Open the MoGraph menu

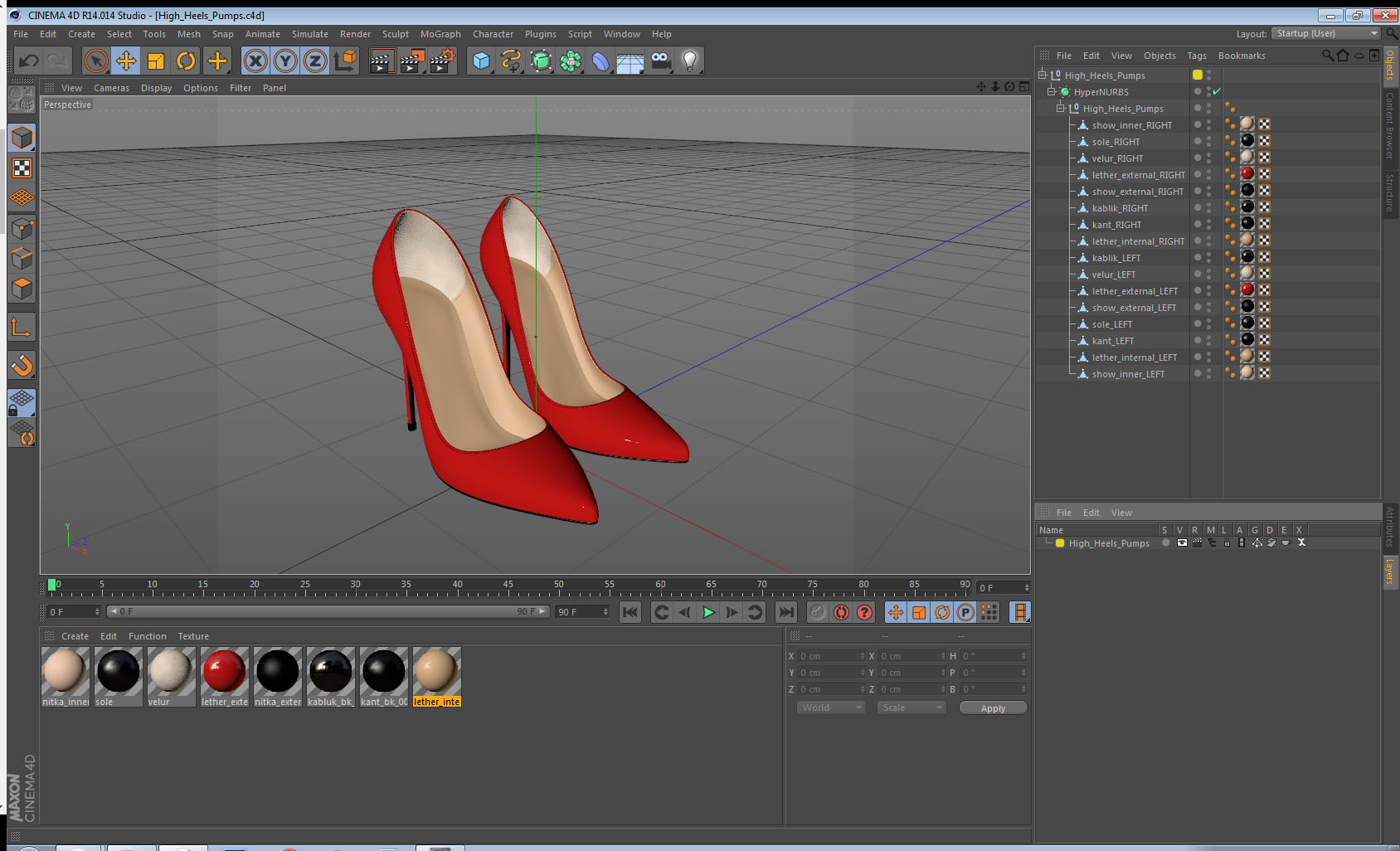coord(440,34)
